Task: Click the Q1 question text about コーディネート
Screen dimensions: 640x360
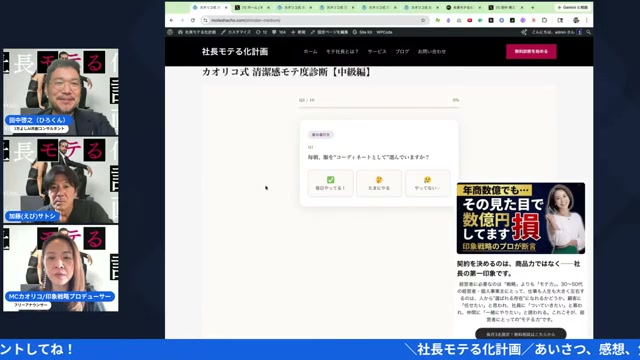Action: (368, 157)
